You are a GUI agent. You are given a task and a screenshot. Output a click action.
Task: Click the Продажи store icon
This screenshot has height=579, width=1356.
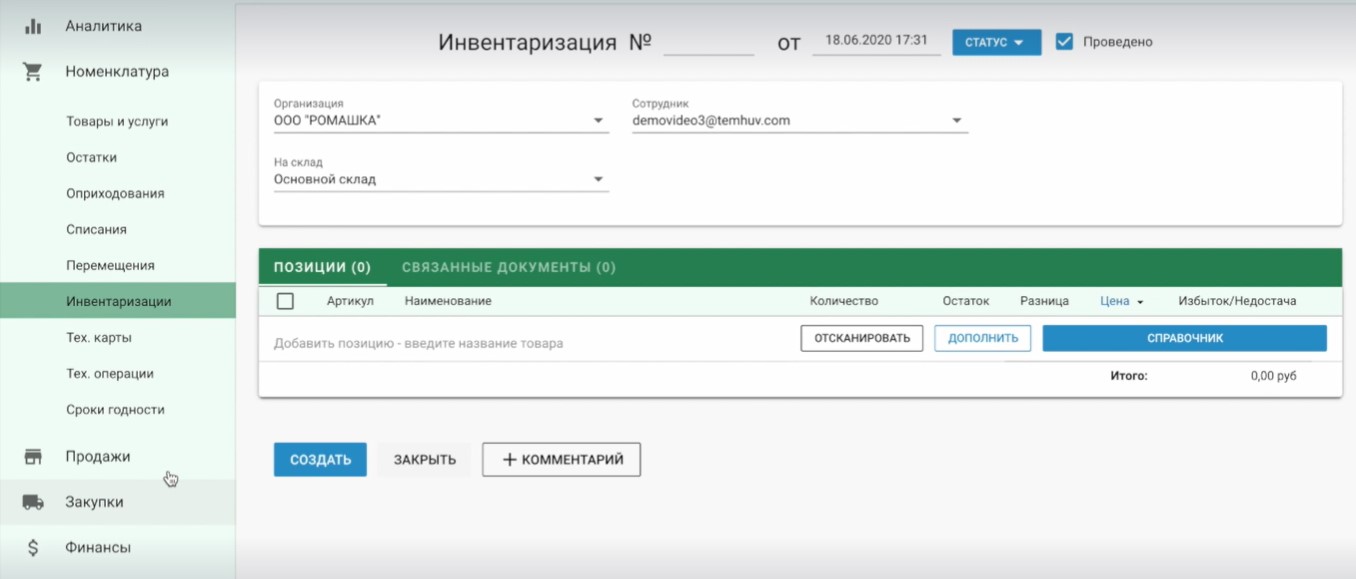pos(33,457)
